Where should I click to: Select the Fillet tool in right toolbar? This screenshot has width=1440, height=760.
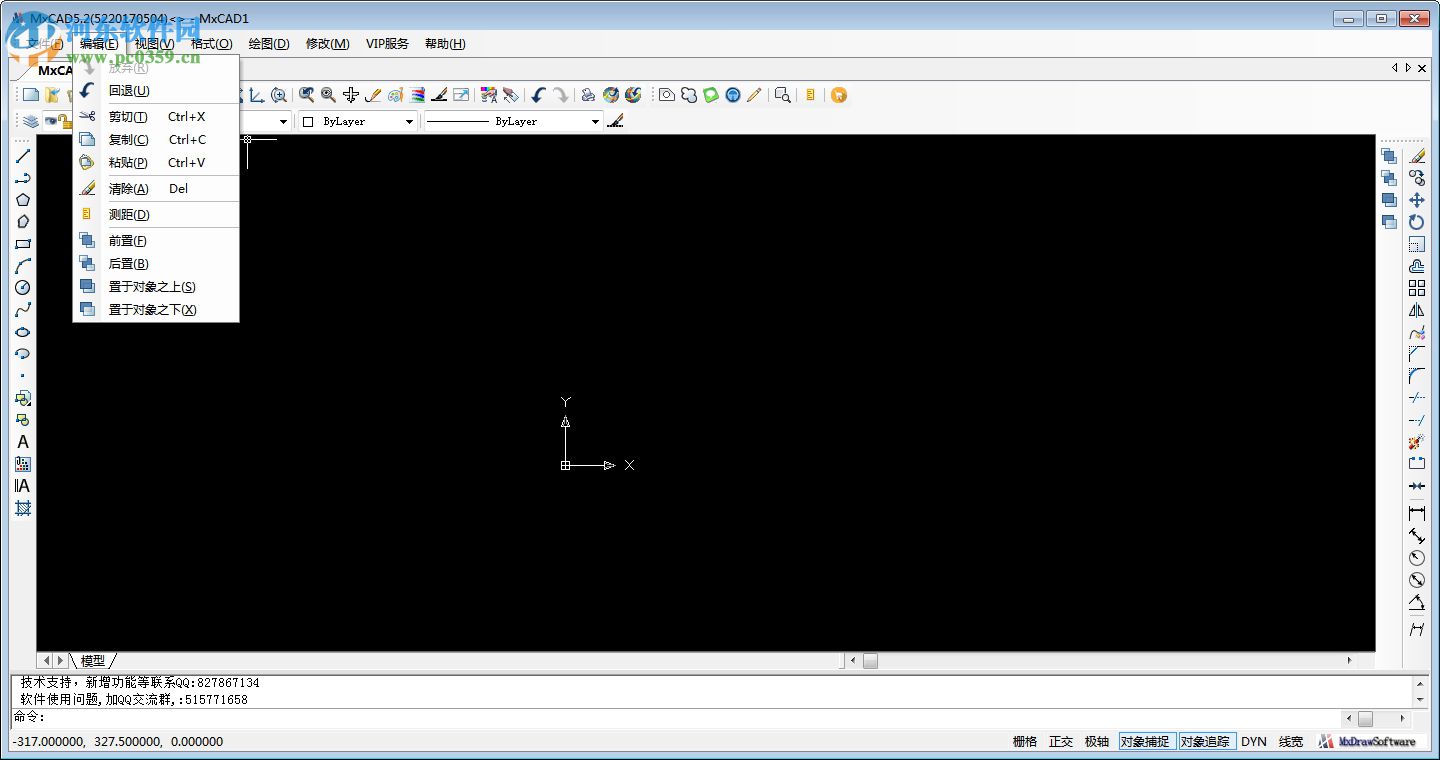pyautogui.click(x=1417, y=376)
